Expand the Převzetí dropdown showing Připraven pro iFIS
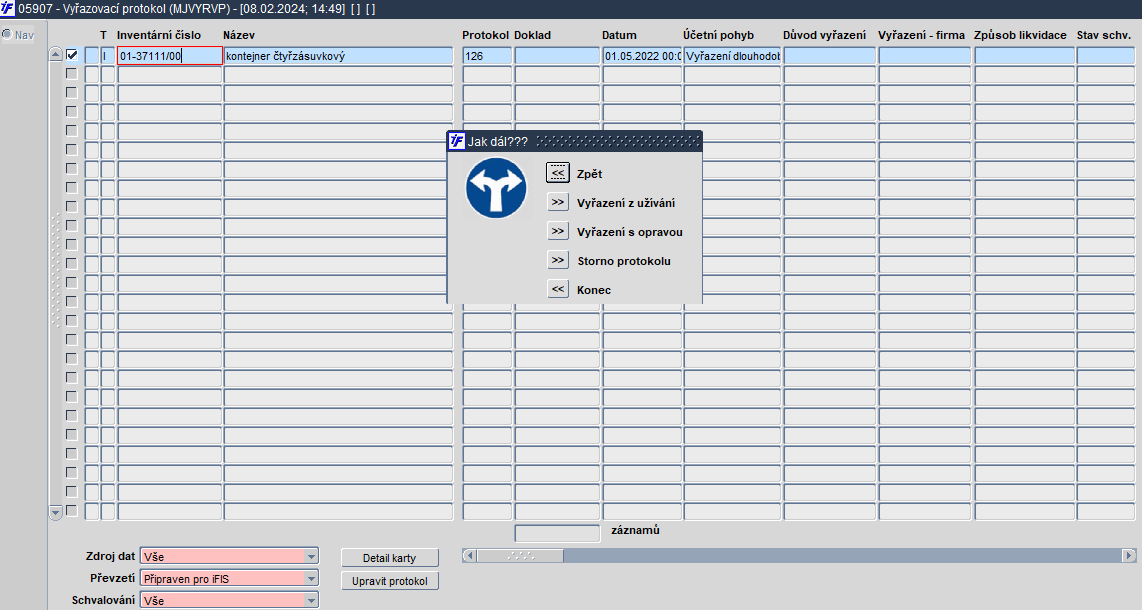This screenshot has width=1142, height=610. (311, 579)
